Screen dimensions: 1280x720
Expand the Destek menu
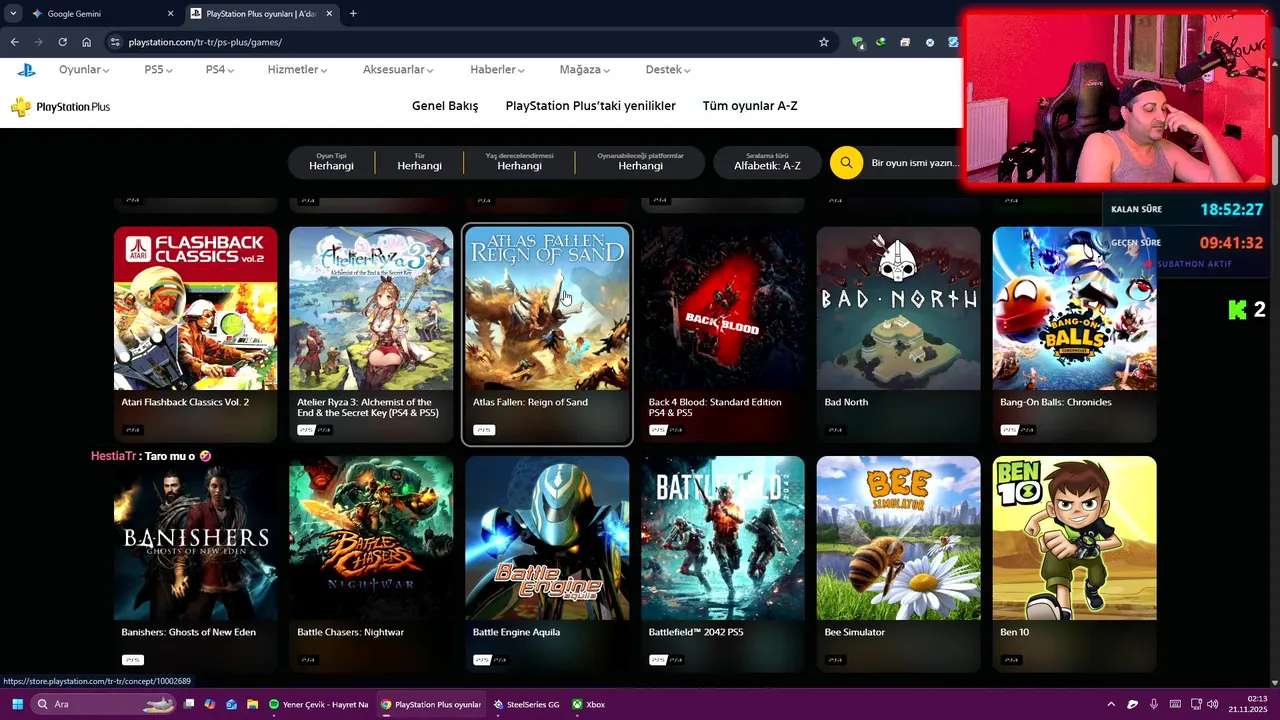(x=668, y=70)
